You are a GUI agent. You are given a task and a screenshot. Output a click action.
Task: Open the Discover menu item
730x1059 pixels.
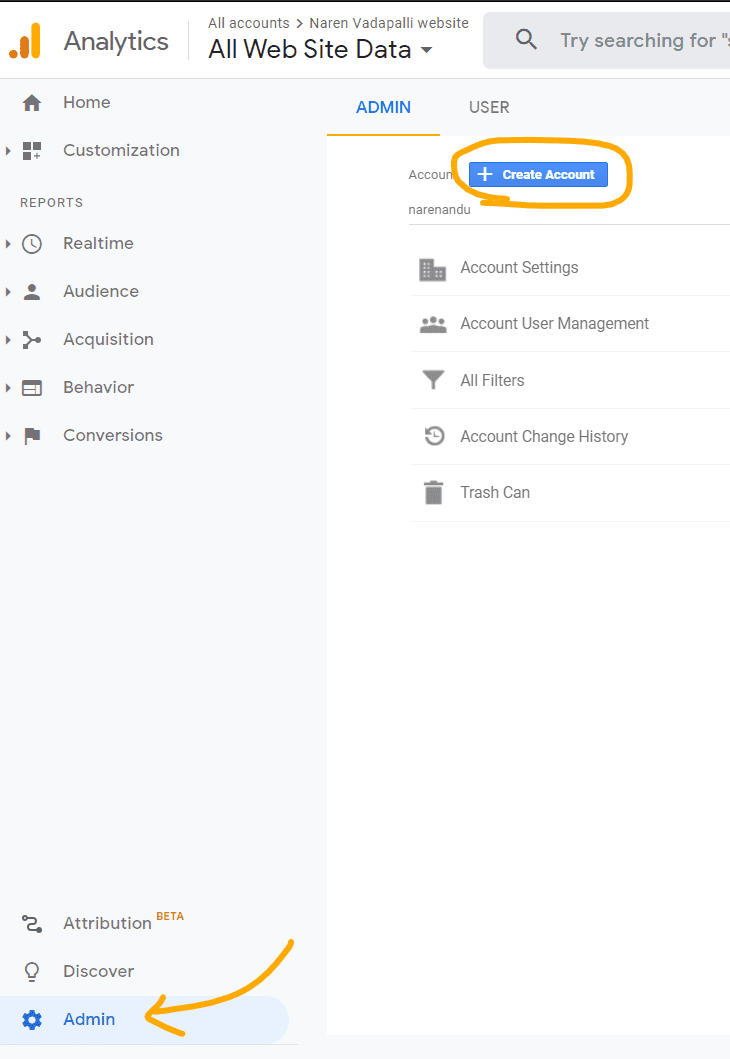coord(99,971)
